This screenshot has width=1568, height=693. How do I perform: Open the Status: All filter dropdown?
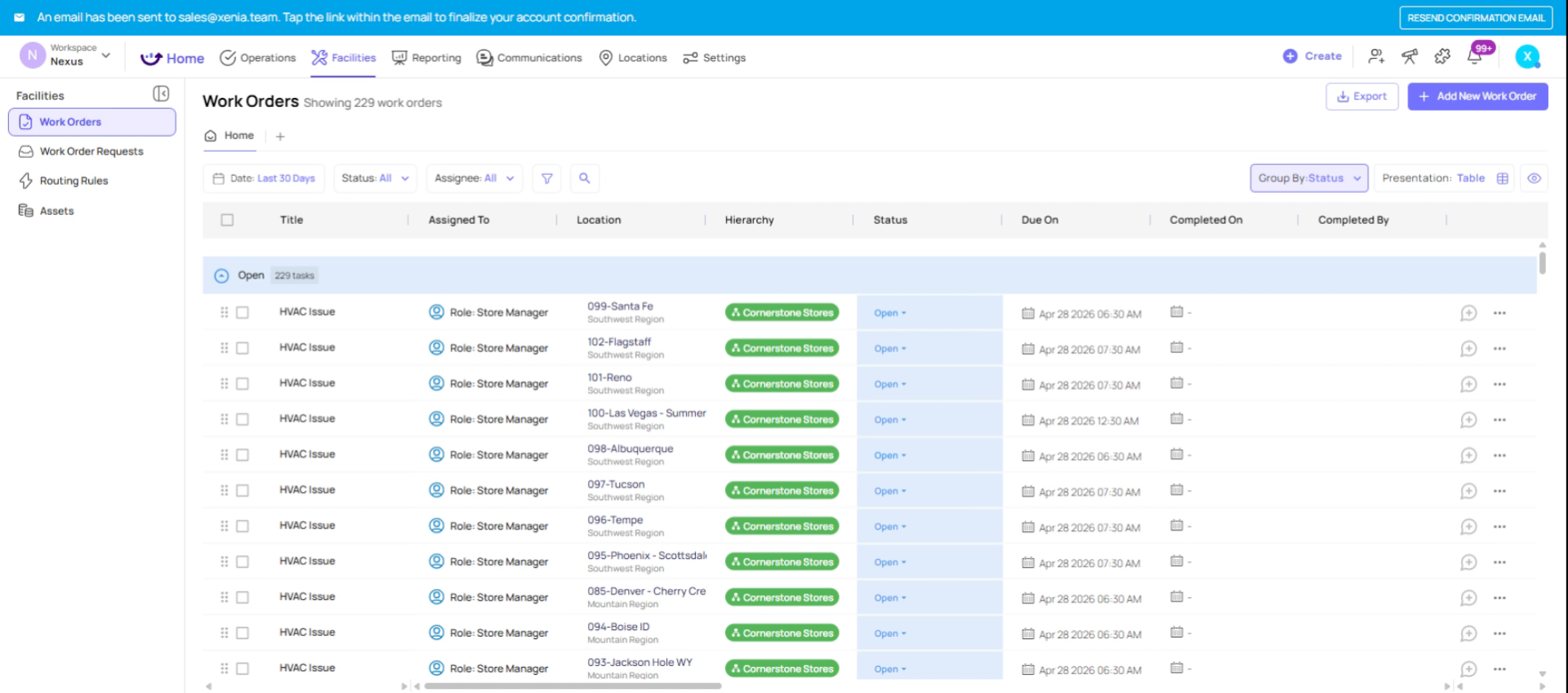tap(375, 178)
